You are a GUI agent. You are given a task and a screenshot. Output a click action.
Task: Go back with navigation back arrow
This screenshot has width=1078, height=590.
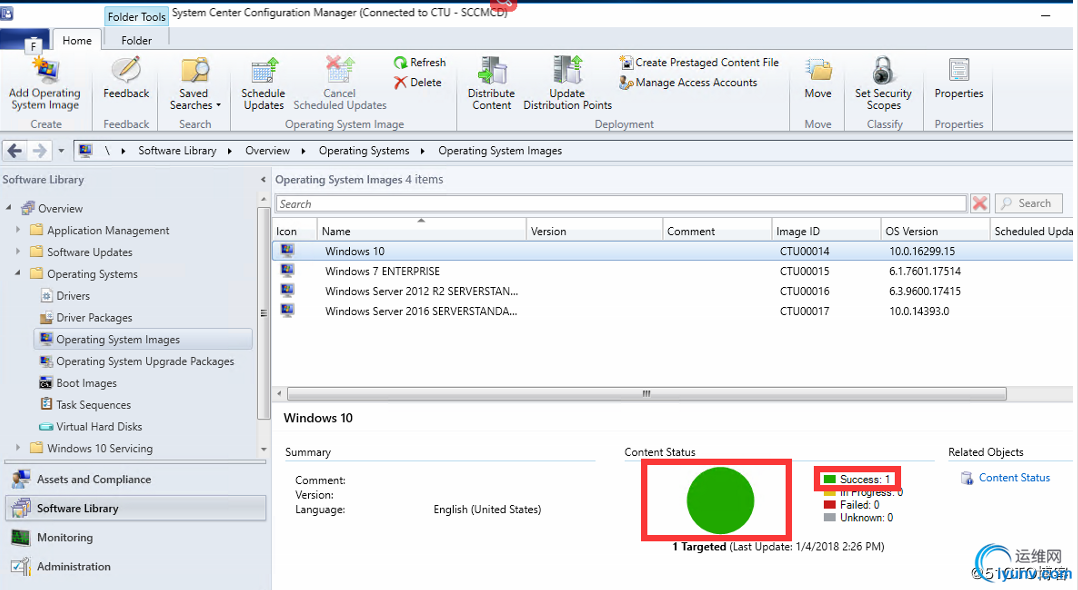15,151
